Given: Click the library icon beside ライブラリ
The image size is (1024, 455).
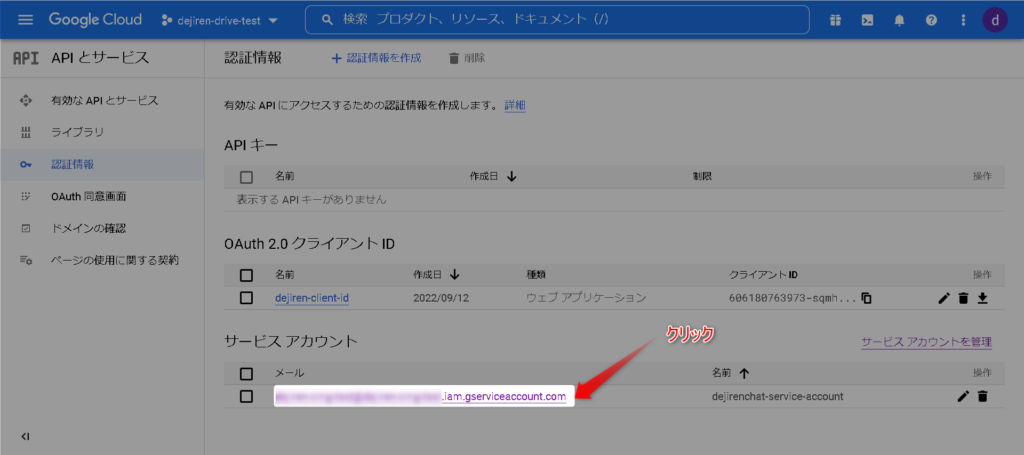Looking at the screenshot, I should click(x=25, y=133).
